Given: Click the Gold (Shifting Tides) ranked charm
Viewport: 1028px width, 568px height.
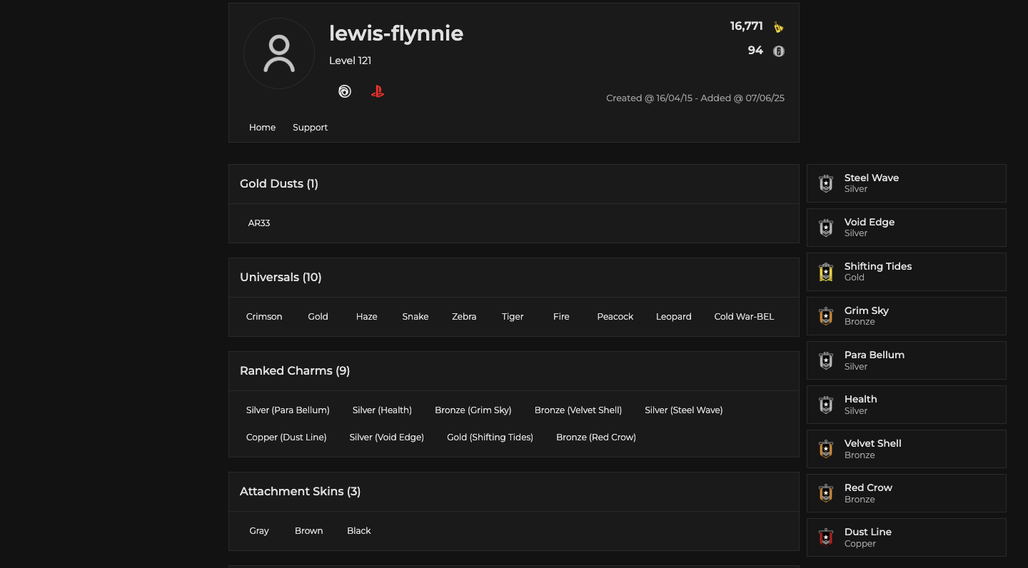Looking at the screenshot, I should (x=490, y=437).
